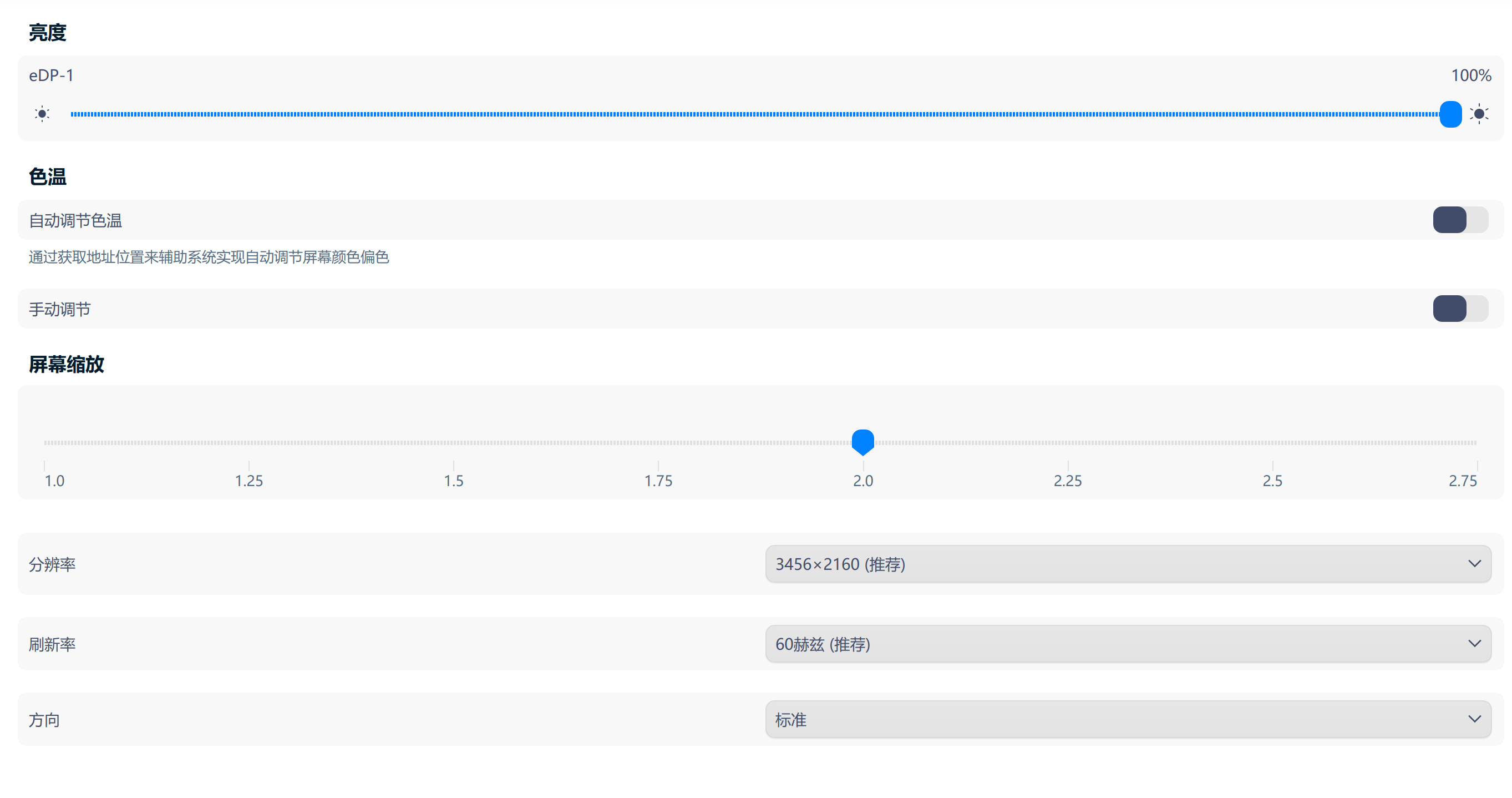Click chevron arrow of resolution combo box
The width and height of the screenshot is (1512, 798).
1474,564
